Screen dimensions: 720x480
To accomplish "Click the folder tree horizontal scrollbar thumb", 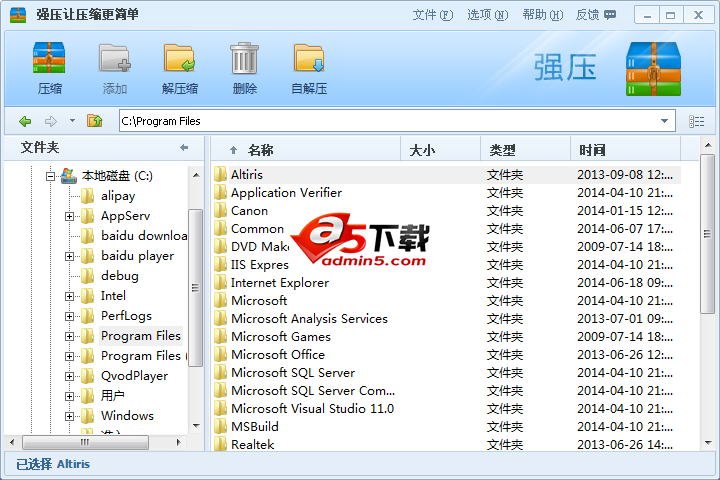I will pyautogui.click(x=85, y=442).
